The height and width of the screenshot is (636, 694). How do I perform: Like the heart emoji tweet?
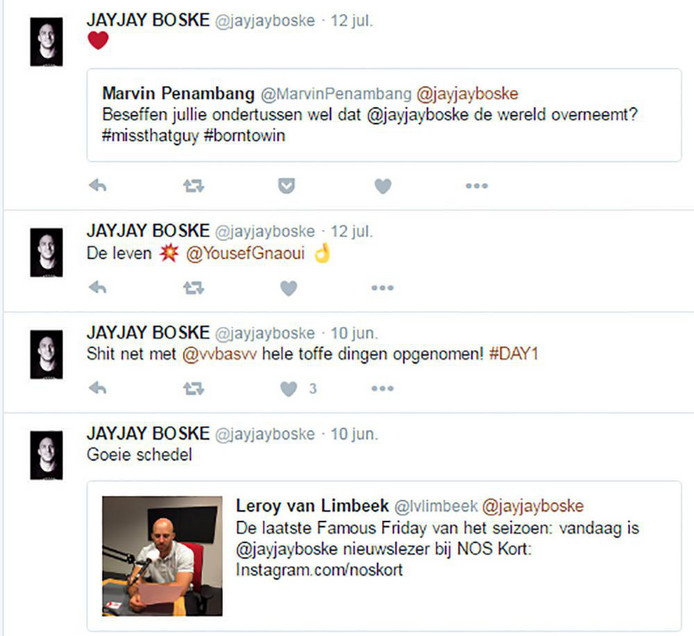383,186
